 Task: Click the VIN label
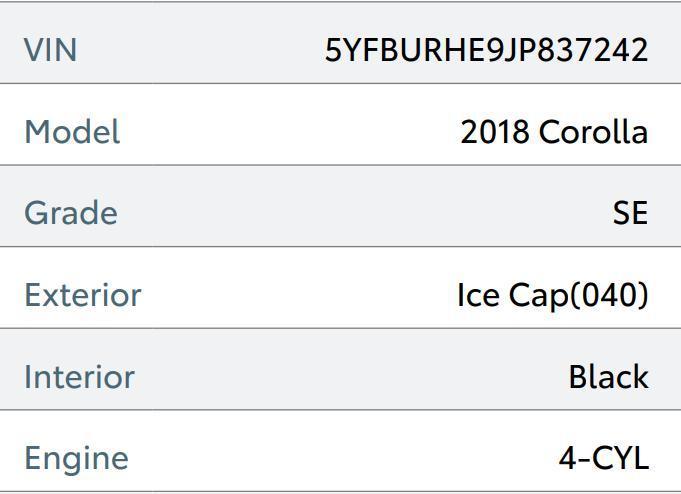click(50, 50)
